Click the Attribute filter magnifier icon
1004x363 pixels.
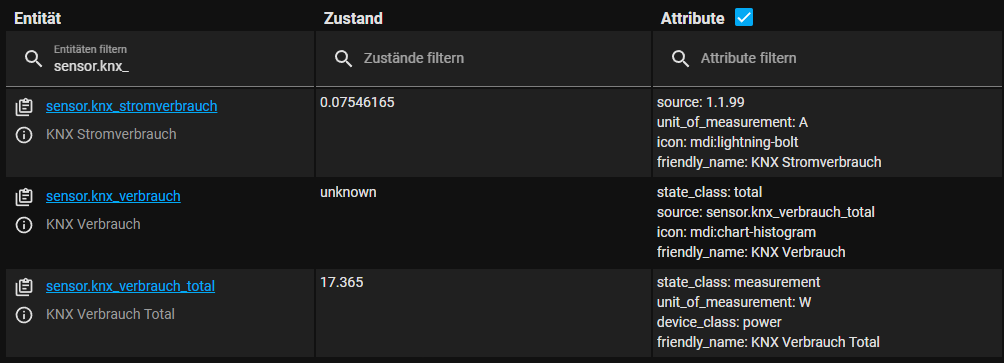tap(681, 59)
